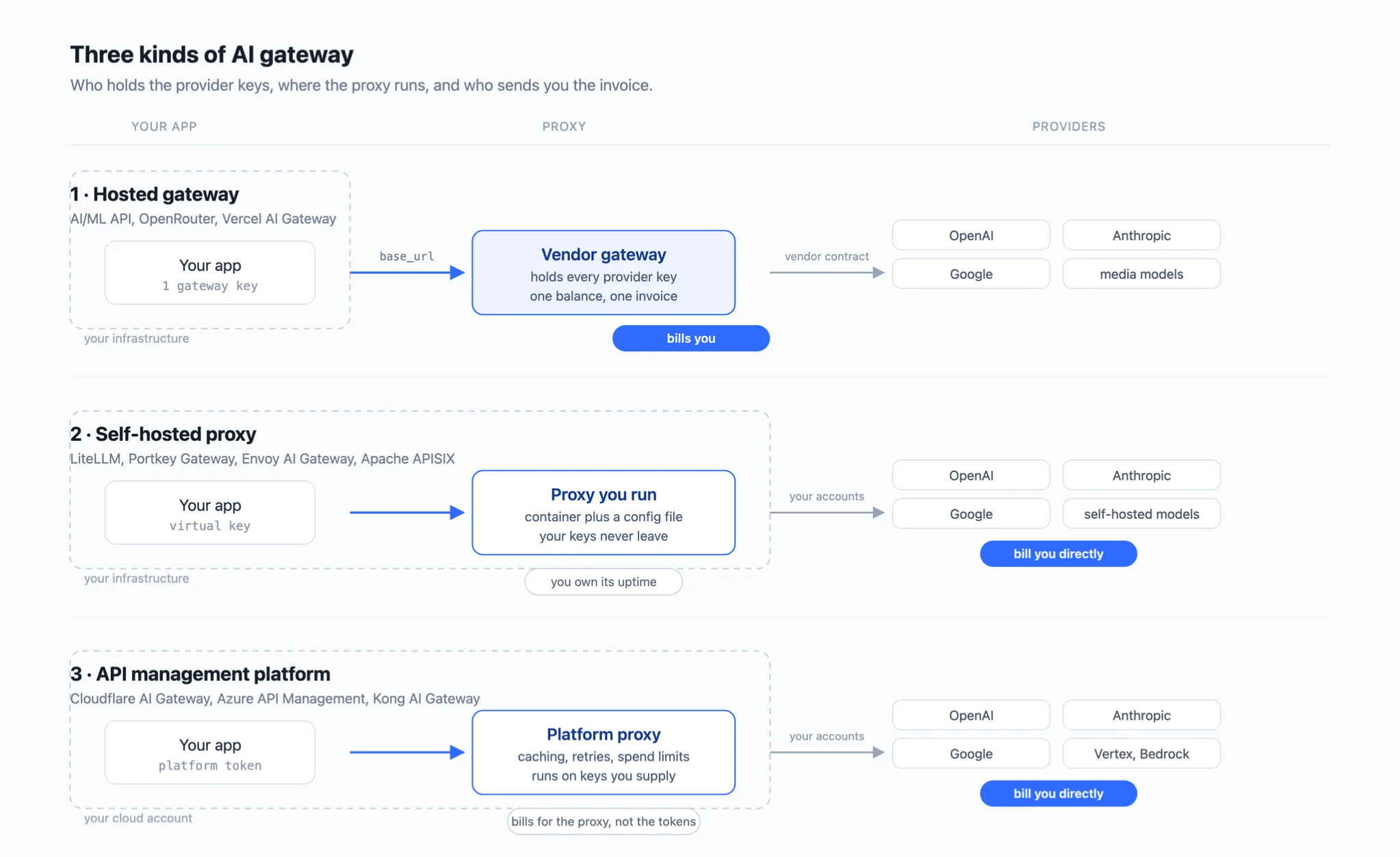This screenshot has height=857, width=1400.
Task: Select the 'Proxy you run' box
Action: pyautogui.click(x=604, y=513)
